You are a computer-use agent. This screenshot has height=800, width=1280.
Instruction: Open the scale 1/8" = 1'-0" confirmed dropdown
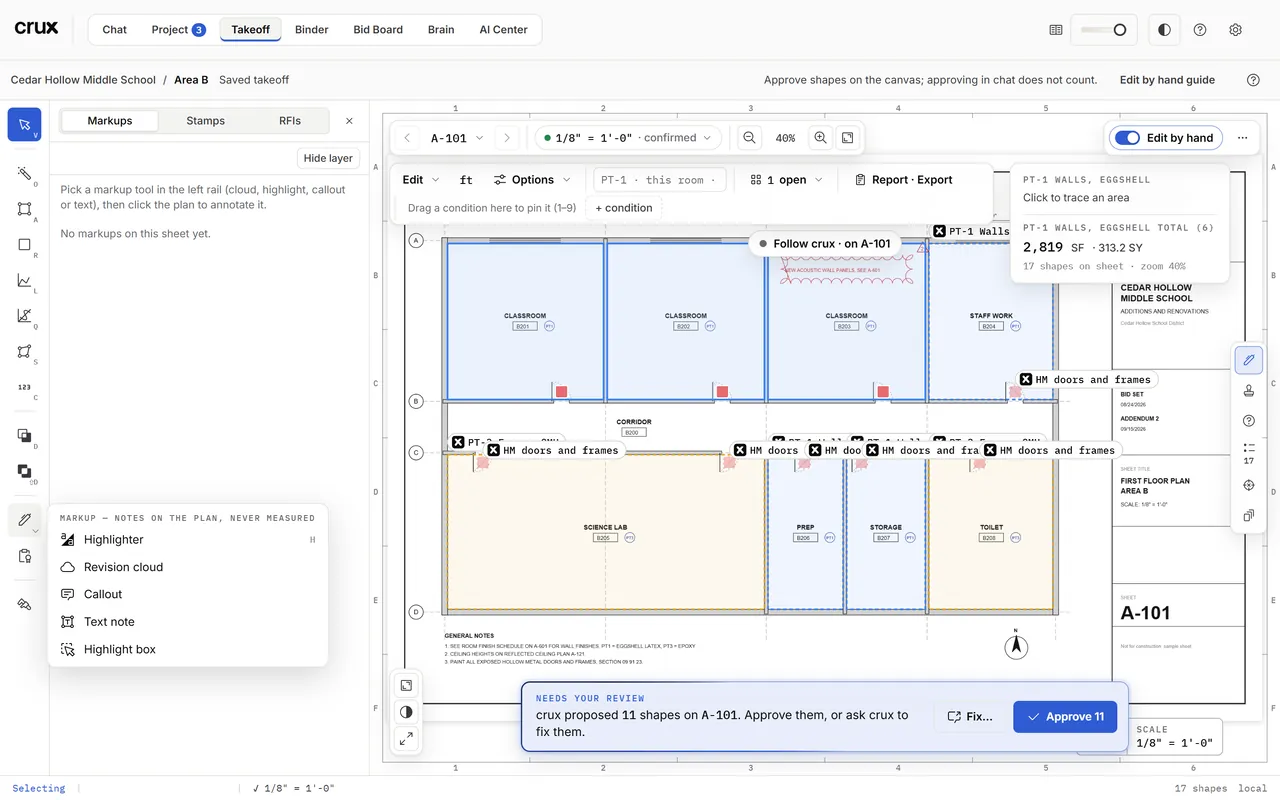coord(628,138)
